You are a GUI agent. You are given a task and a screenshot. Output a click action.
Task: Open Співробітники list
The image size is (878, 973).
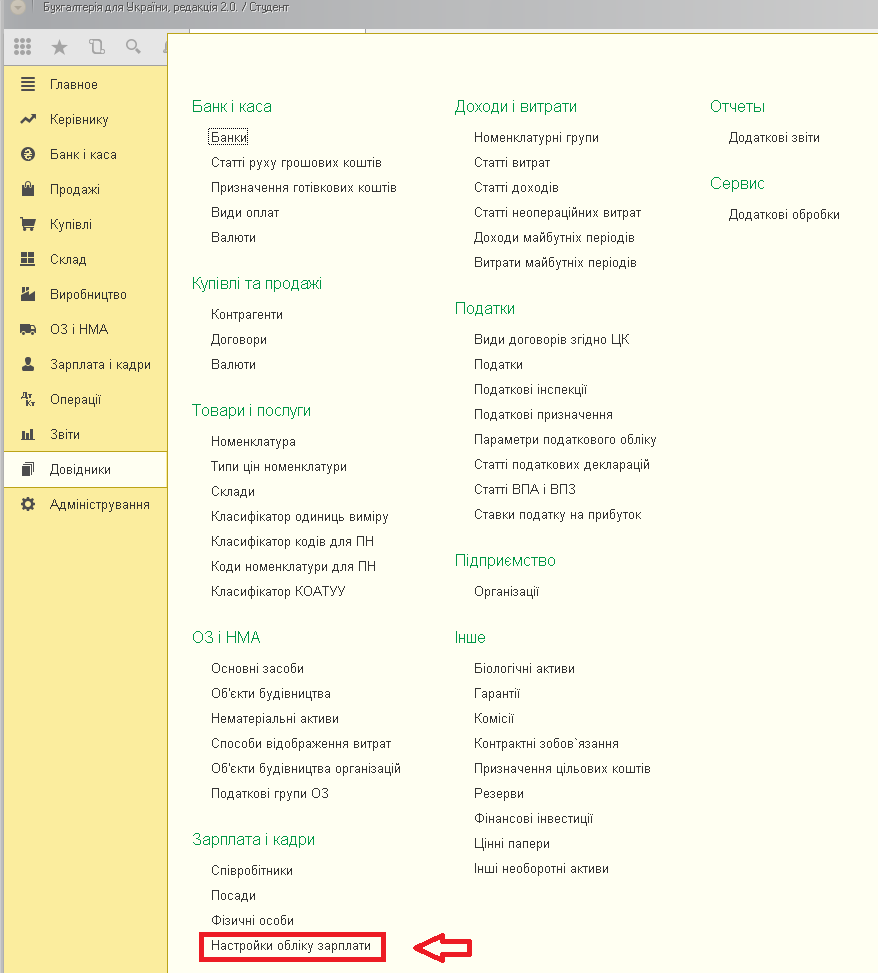[x=252, y=871]
